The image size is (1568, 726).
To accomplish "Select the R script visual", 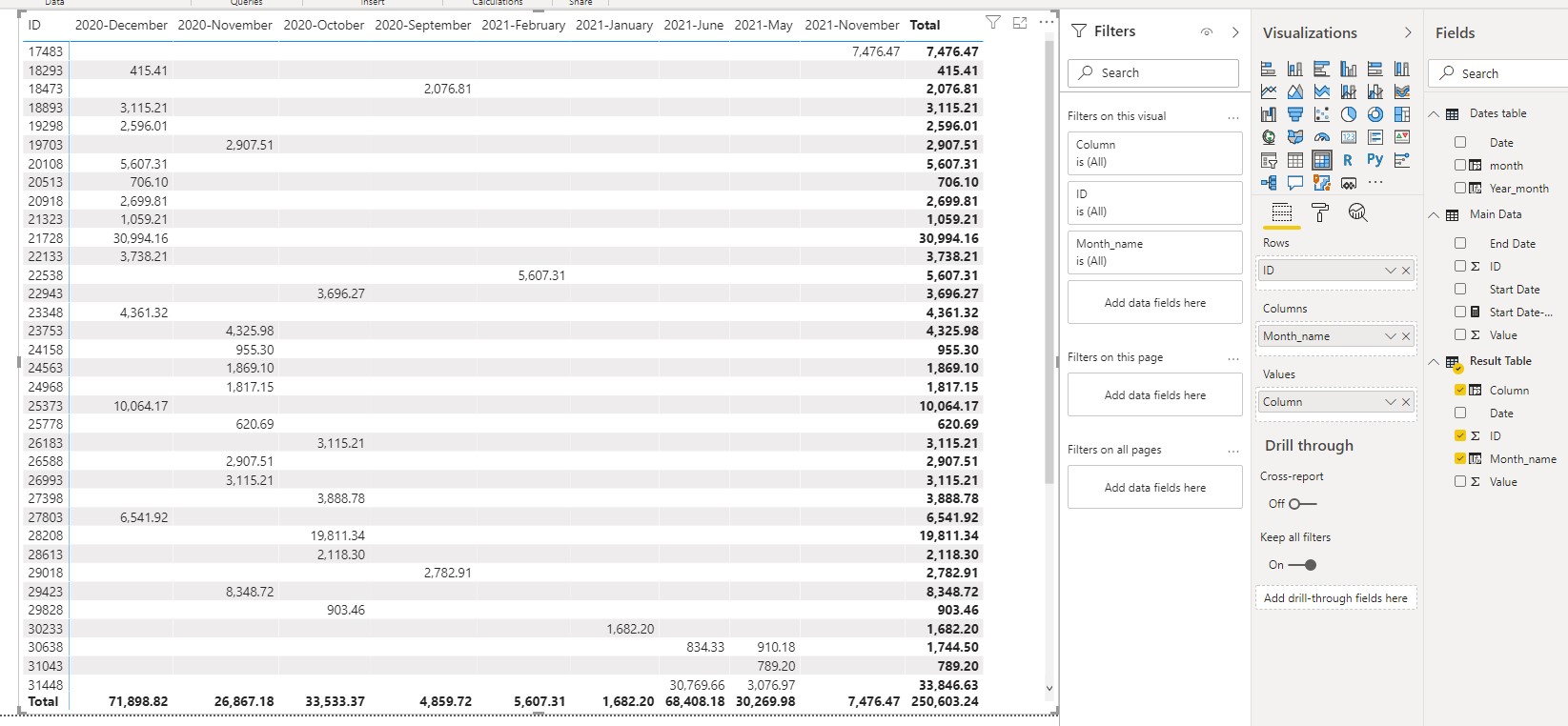I will click(1348, 160).
